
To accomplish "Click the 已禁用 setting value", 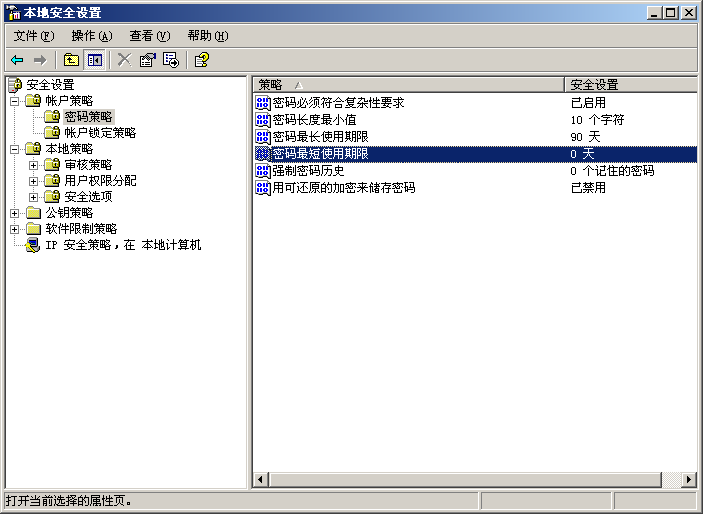I will [588, 187].
